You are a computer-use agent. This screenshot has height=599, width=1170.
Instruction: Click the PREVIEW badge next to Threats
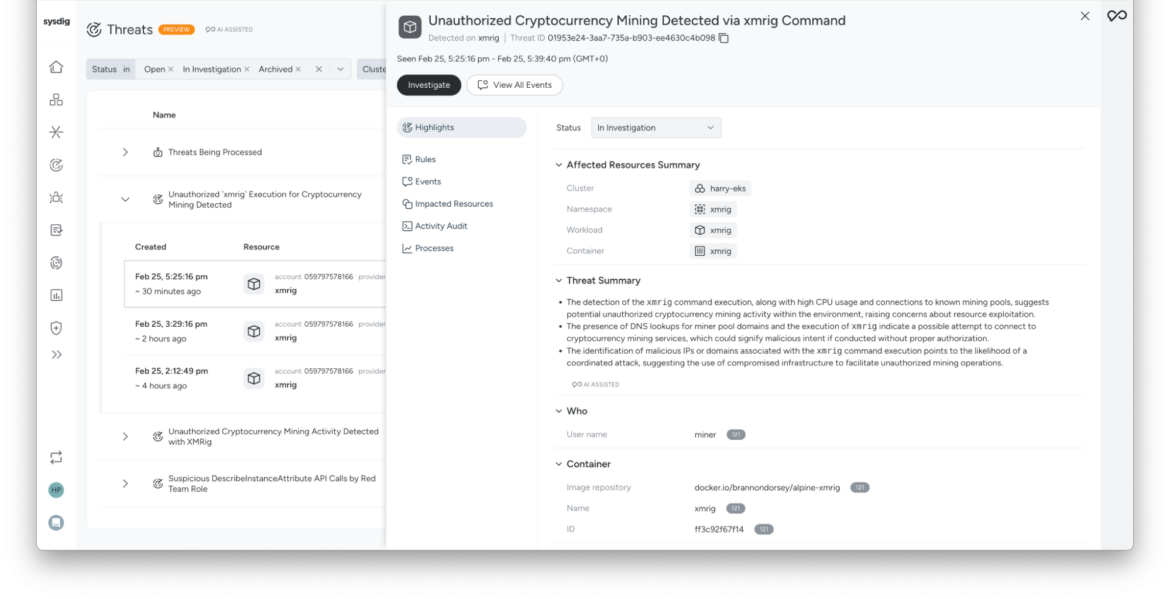coord(177,30)
